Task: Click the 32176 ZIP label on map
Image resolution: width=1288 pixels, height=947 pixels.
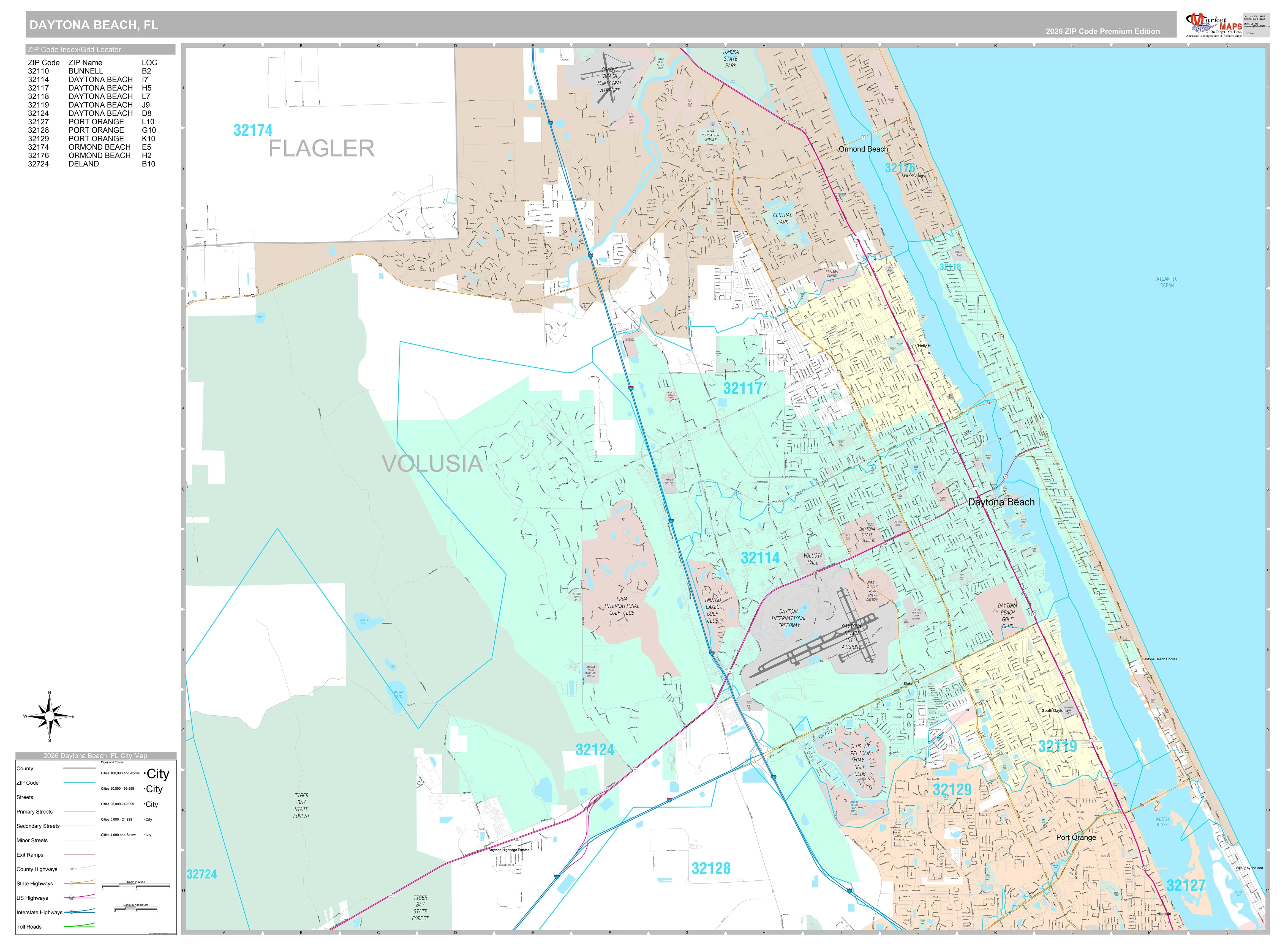Action: tap(900, 168)
